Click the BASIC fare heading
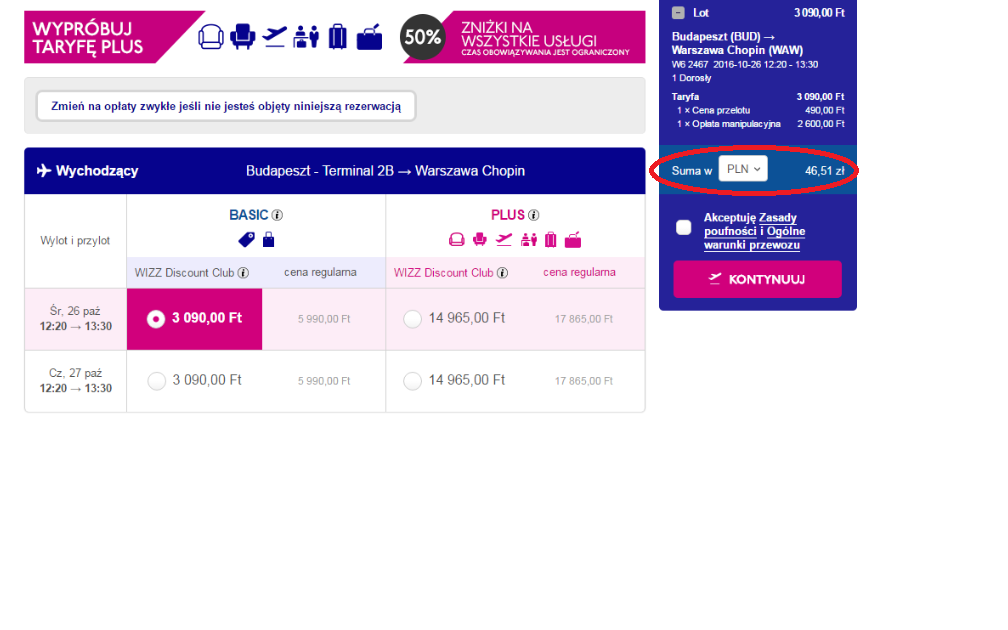Viewport: 1008px width, 630px height. (248, 215)
